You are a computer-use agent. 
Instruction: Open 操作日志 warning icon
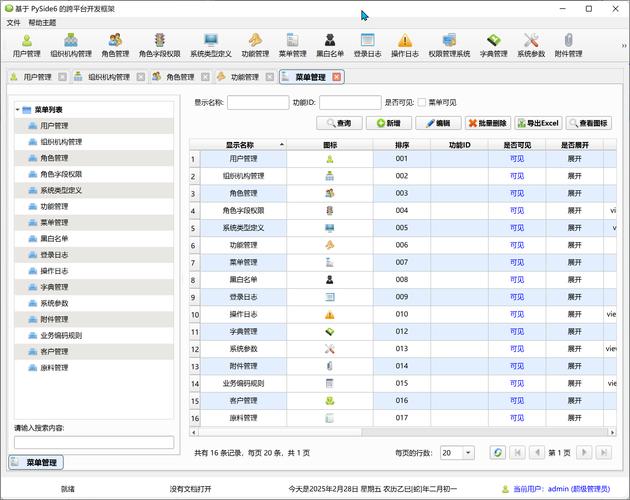point(405,45)
